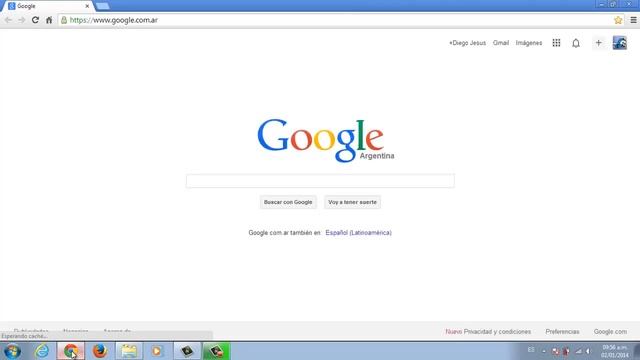This screenshot has height=360, width=640.
Task: Select the Google tab
Action: (49, 6)
